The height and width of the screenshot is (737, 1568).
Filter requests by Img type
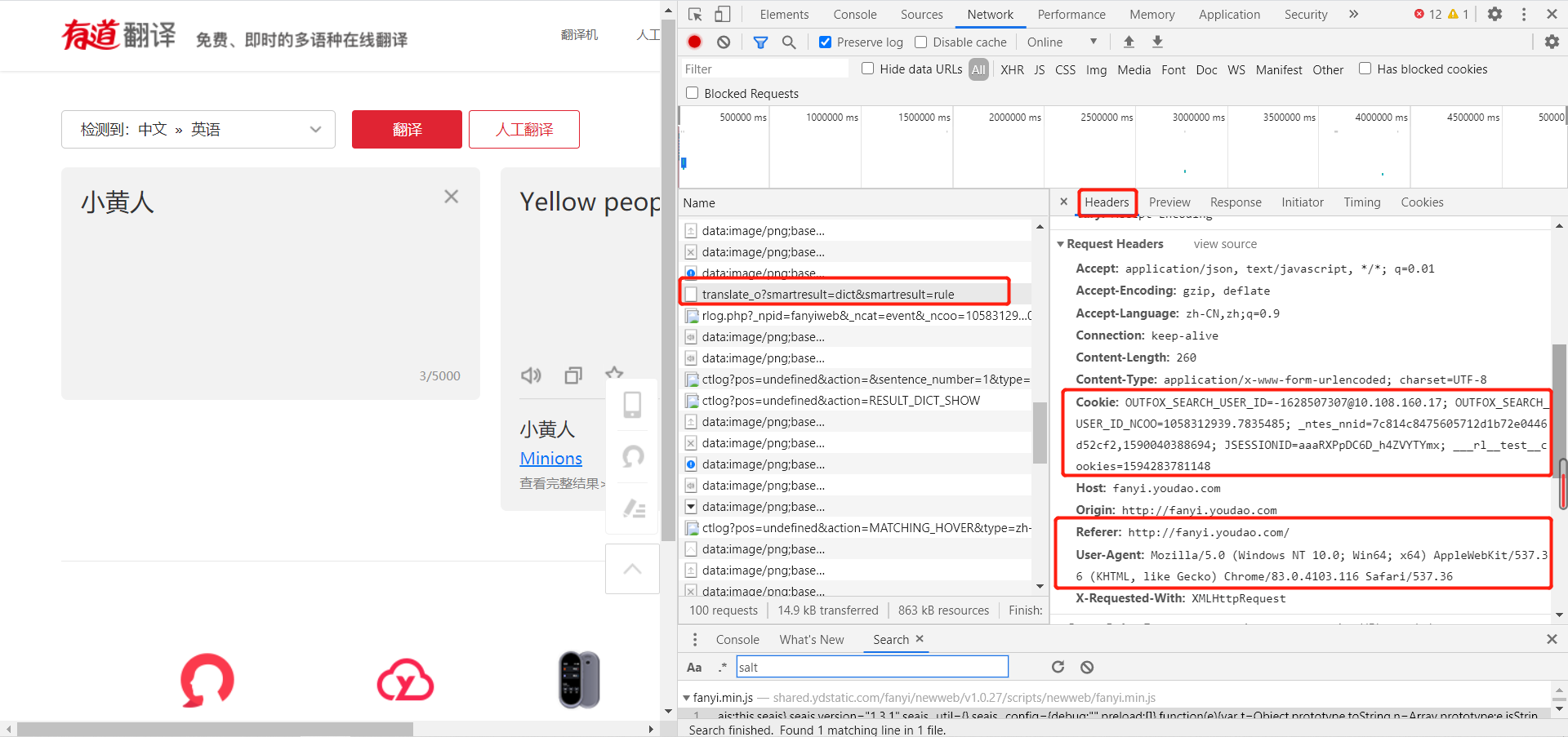(1096, 69)
